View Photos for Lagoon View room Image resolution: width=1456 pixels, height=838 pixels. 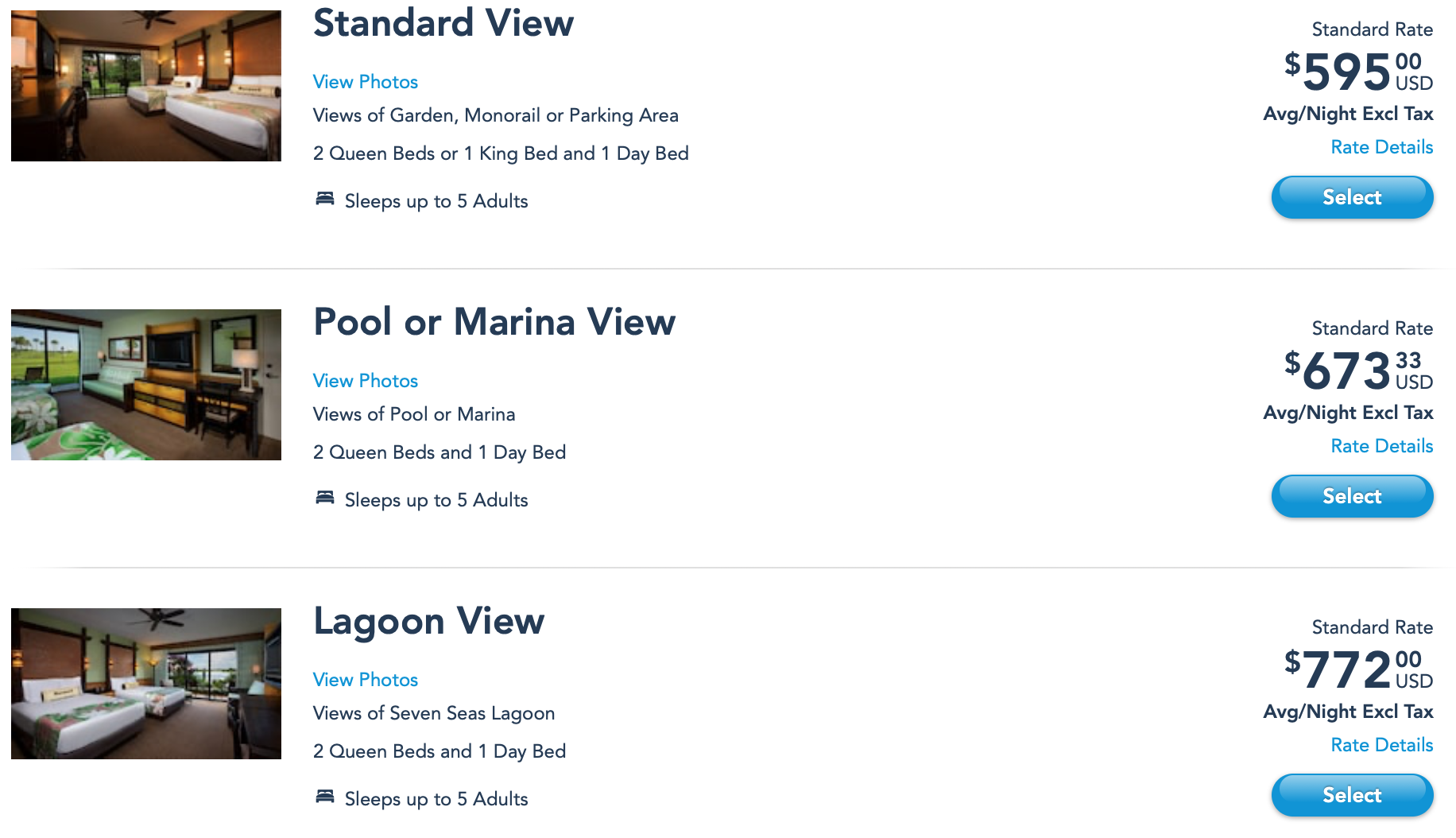(x=365, y=680)
